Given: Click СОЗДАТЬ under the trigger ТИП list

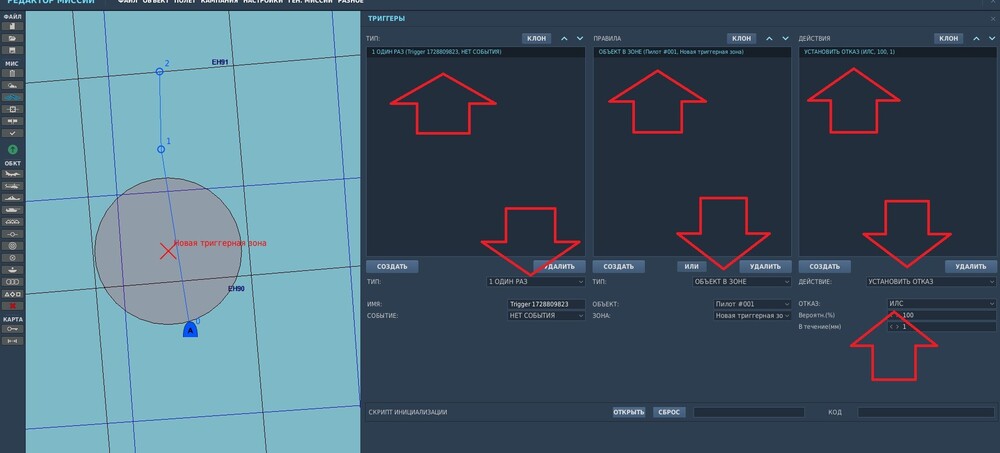Looking at the screenshot, I should pyautogui.click(x=392, y=267).
